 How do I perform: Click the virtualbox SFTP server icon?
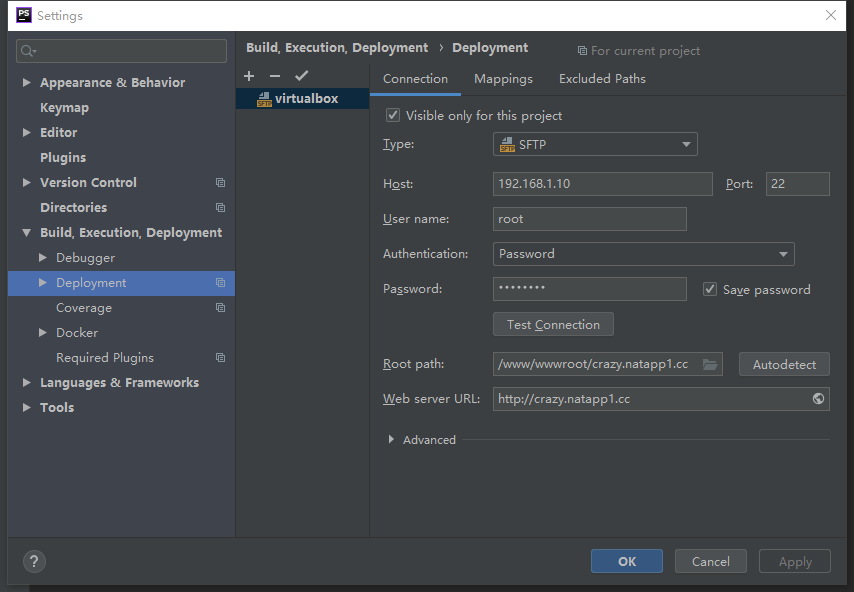pos(264,99)
